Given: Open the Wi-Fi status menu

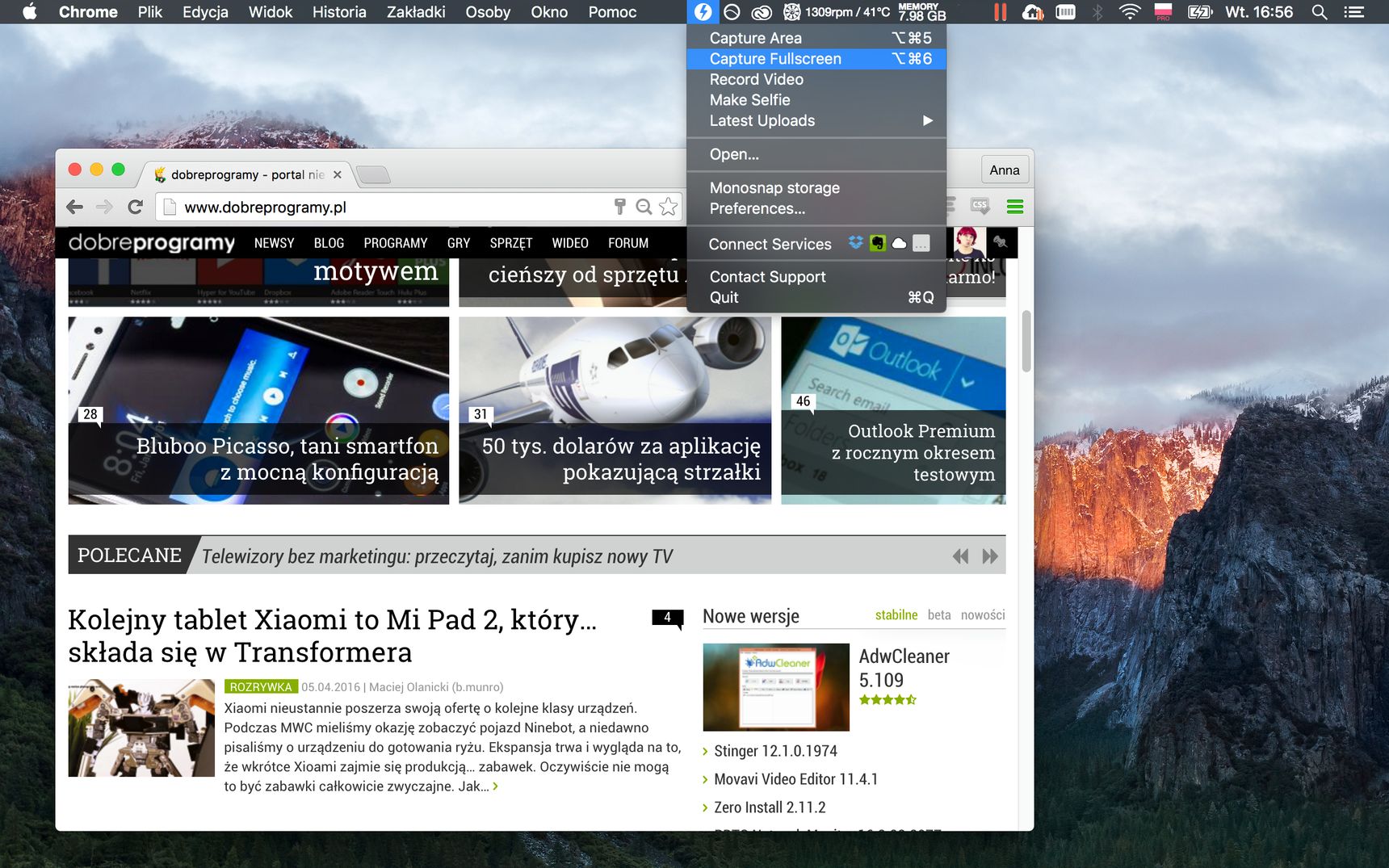Looking at the screenshot, I should click(x=1130, y=12).
